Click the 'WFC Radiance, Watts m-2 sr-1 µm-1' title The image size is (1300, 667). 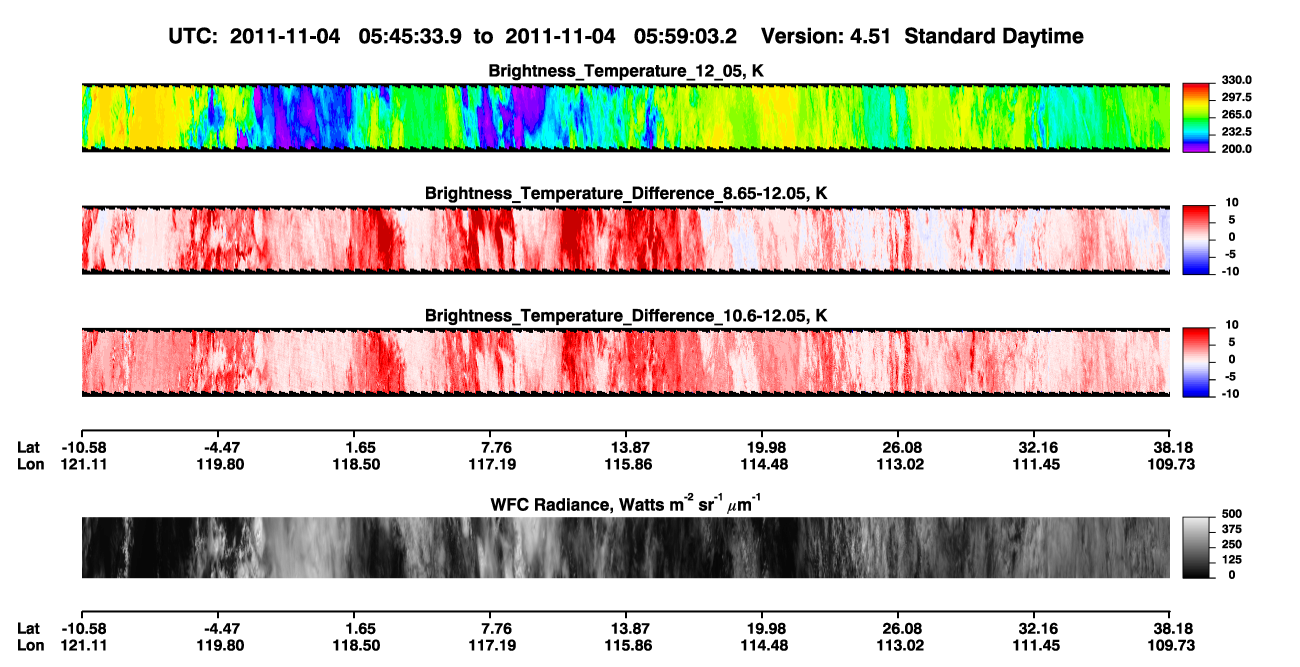626,503
